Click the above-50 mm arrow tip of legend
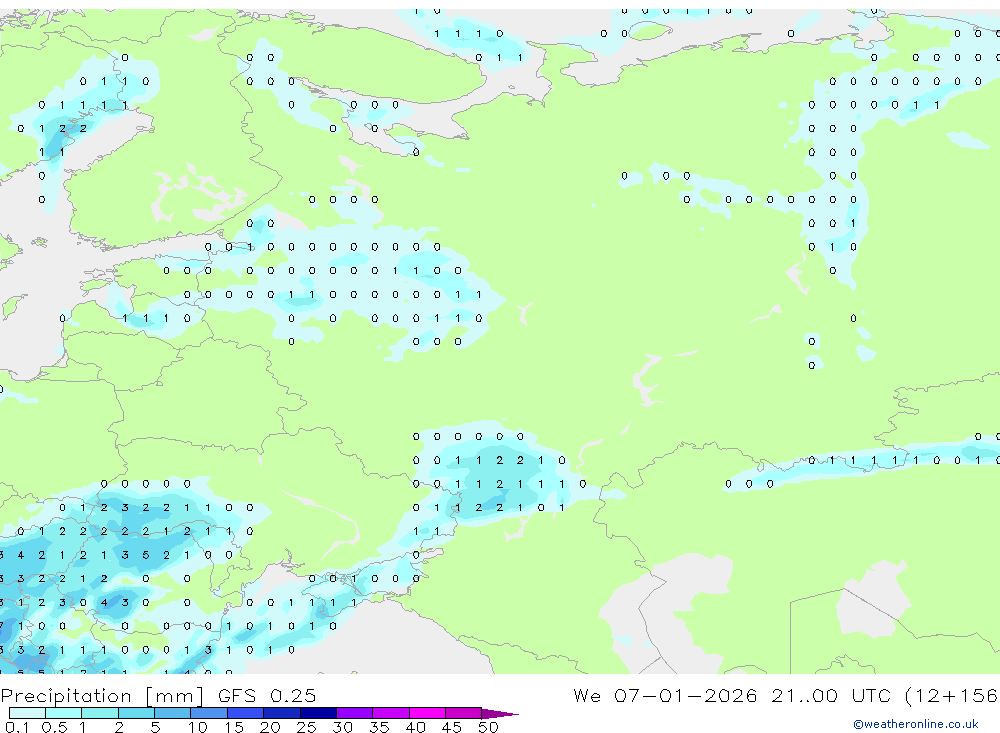1000x733 pixels. click(500, 714)
